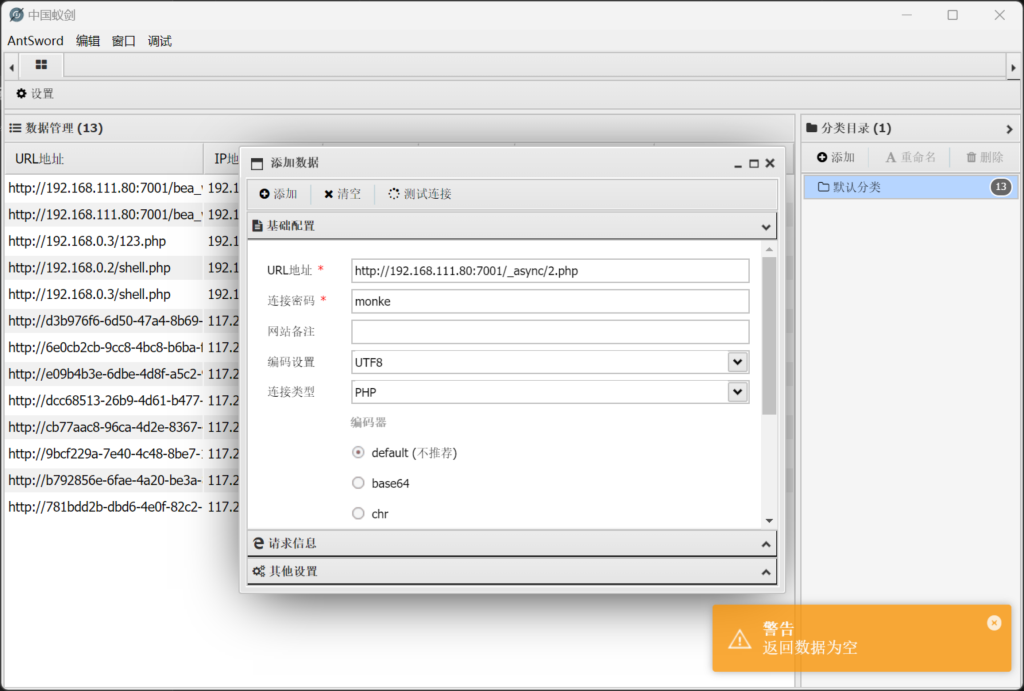The height and width of the screenshot is (691, 1024).
Task: Click the 测试连接 button
Action: 420,194
